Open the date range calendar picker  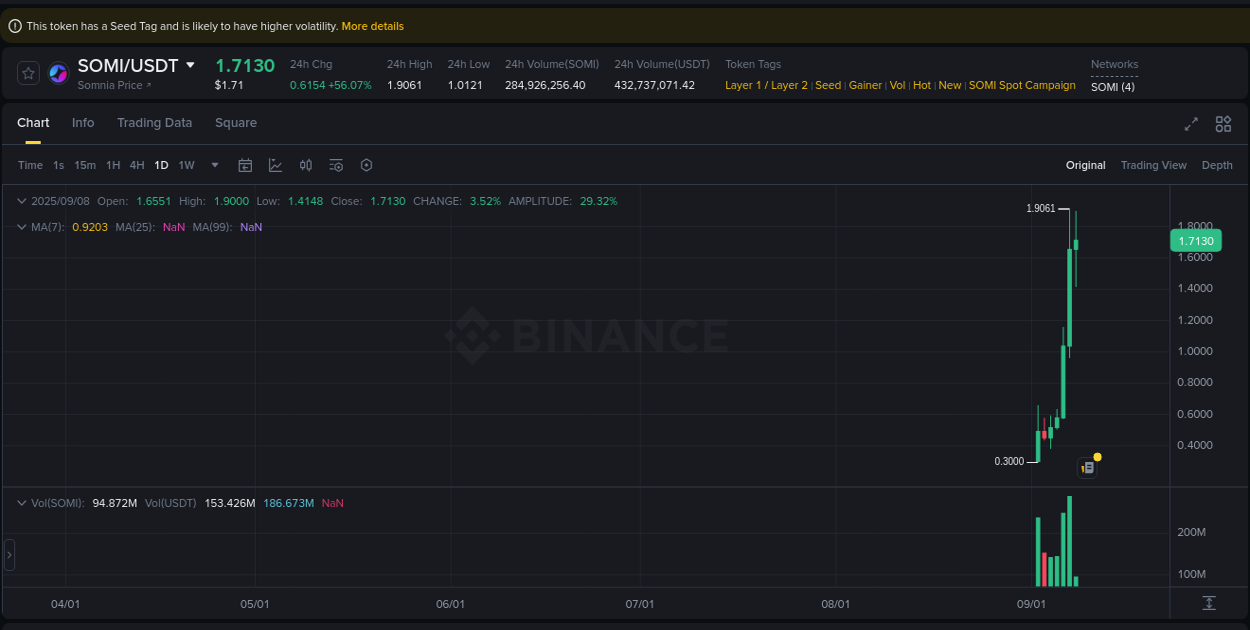coord(245,165)
